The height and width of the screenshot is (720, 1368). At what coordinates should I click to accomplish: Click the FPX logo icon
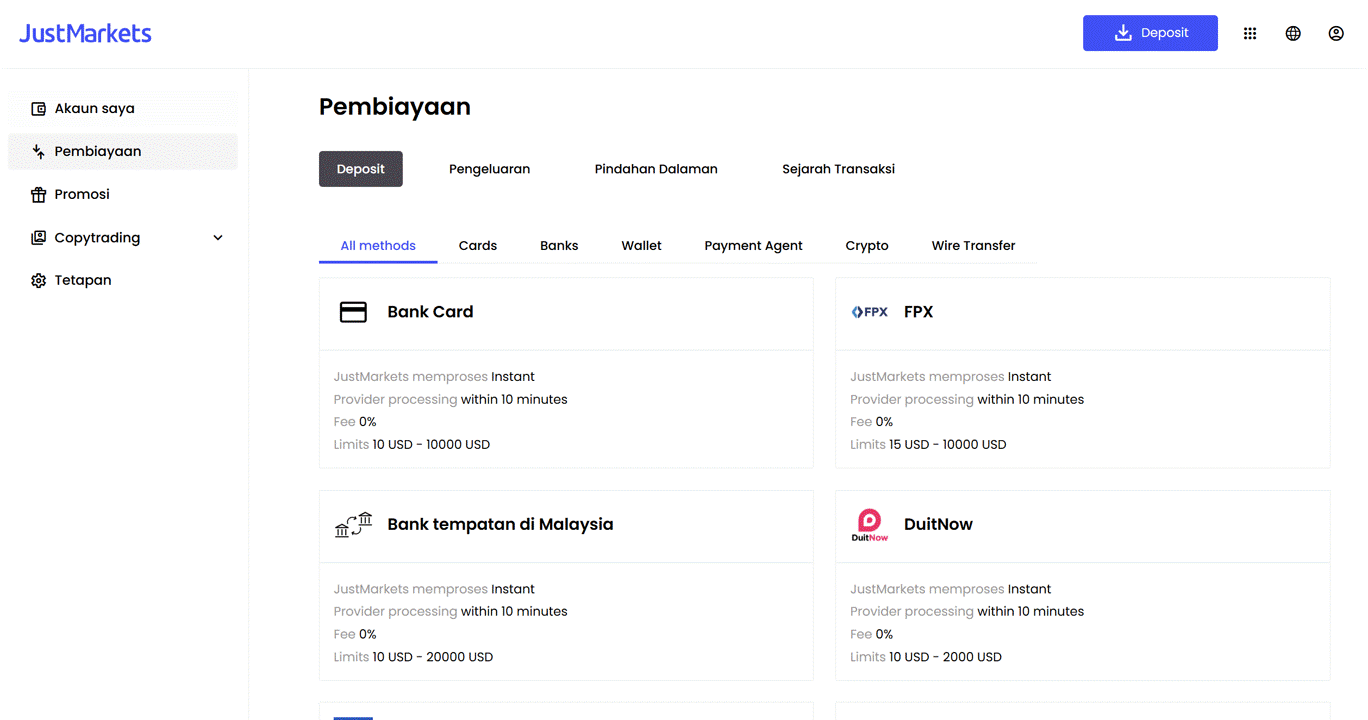(x=870, y=312)
